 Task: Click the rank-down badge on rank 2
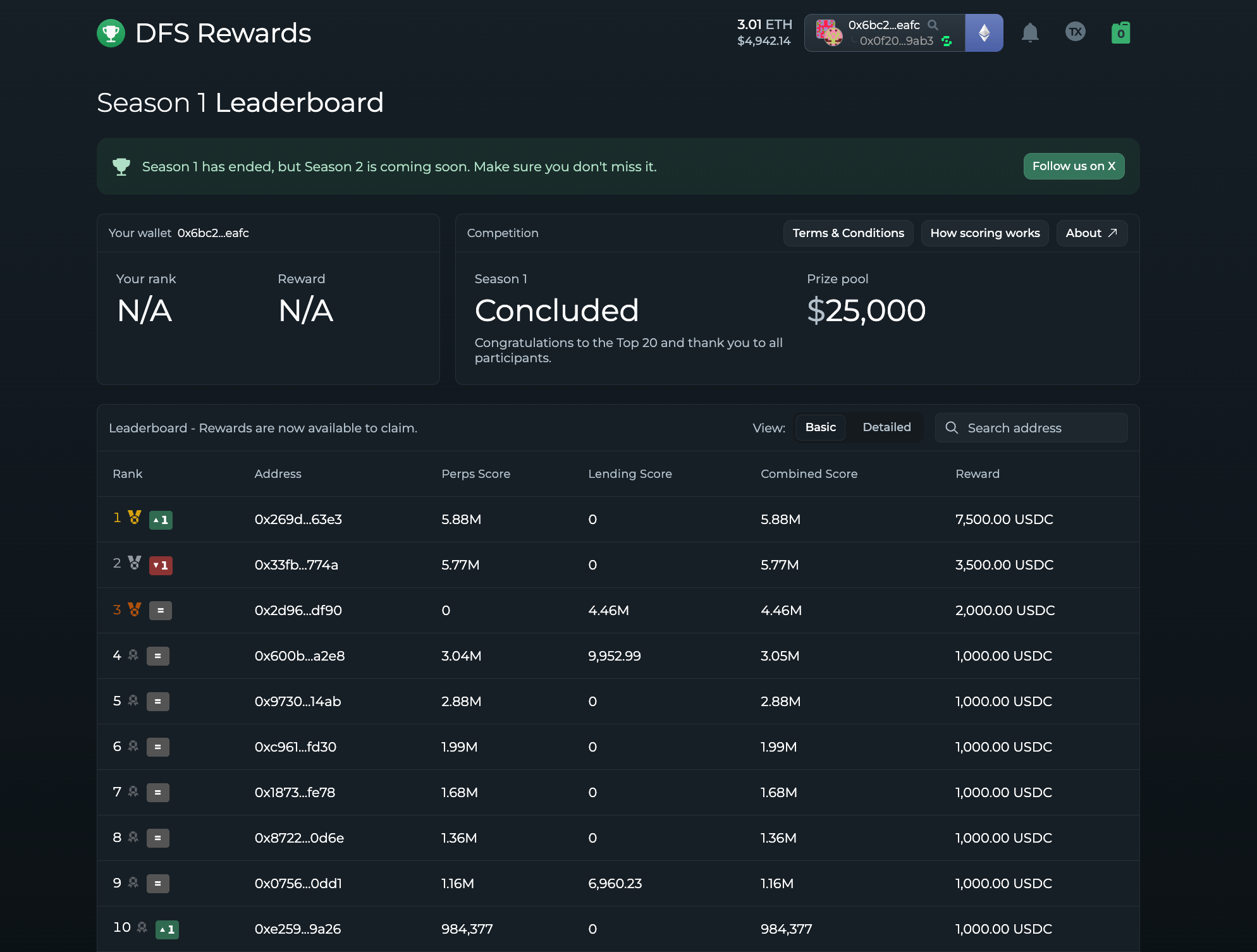pos(161,565)
